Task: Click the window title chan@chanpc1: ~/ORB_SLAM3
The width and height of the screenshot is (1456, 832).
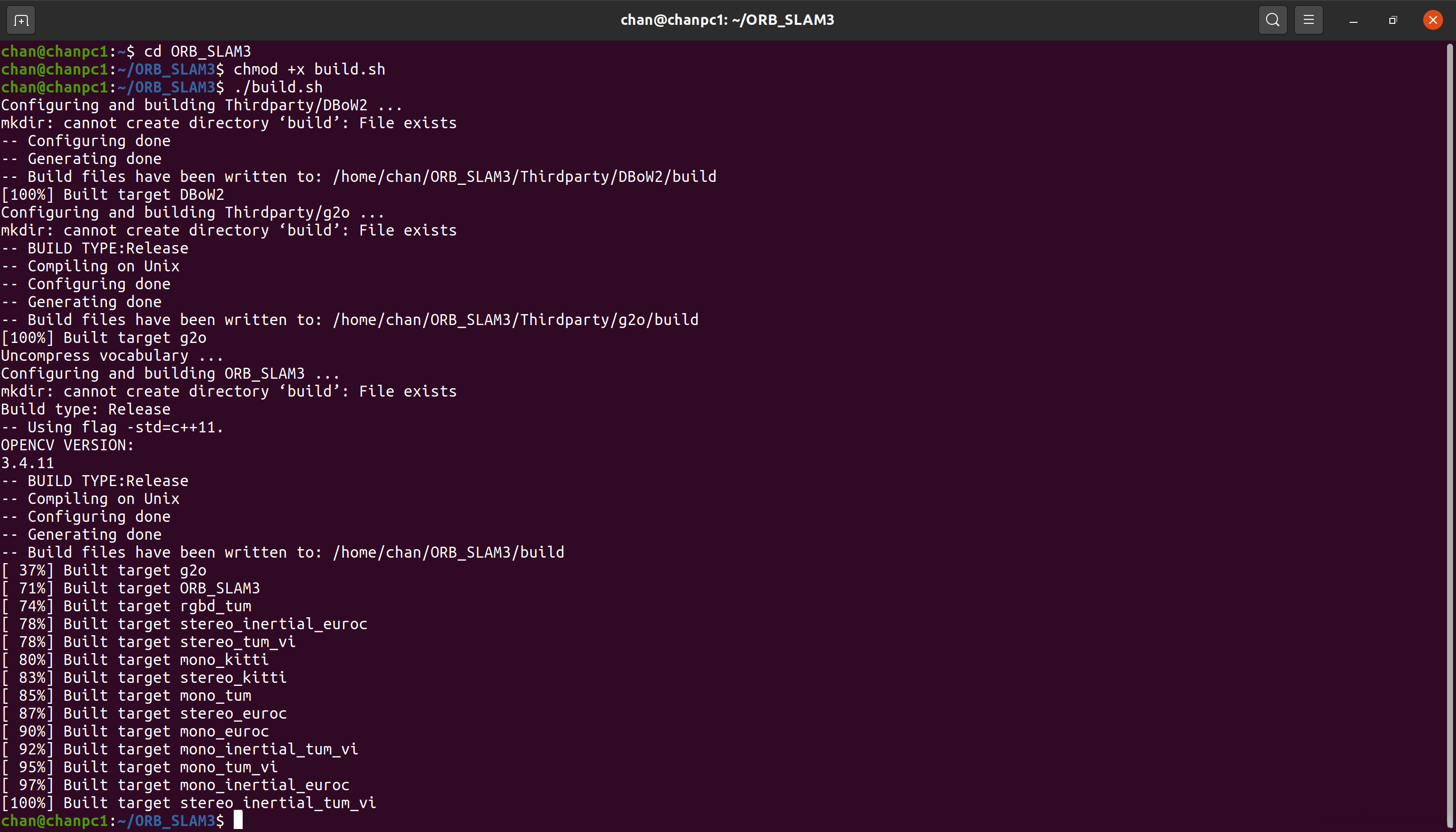Action: click(x=727, y=20)
